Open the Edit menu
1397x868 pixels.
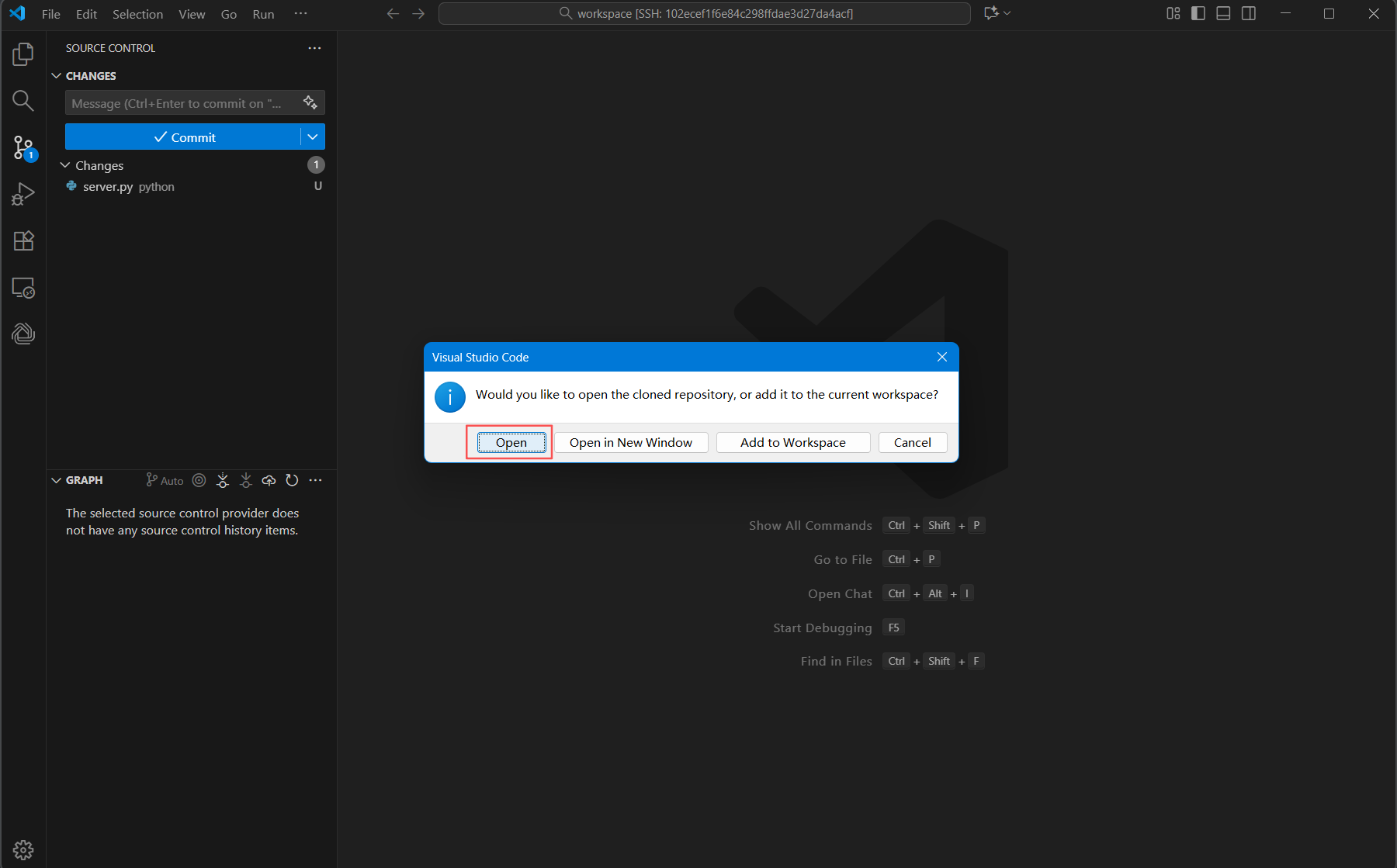tap(86, 14)
